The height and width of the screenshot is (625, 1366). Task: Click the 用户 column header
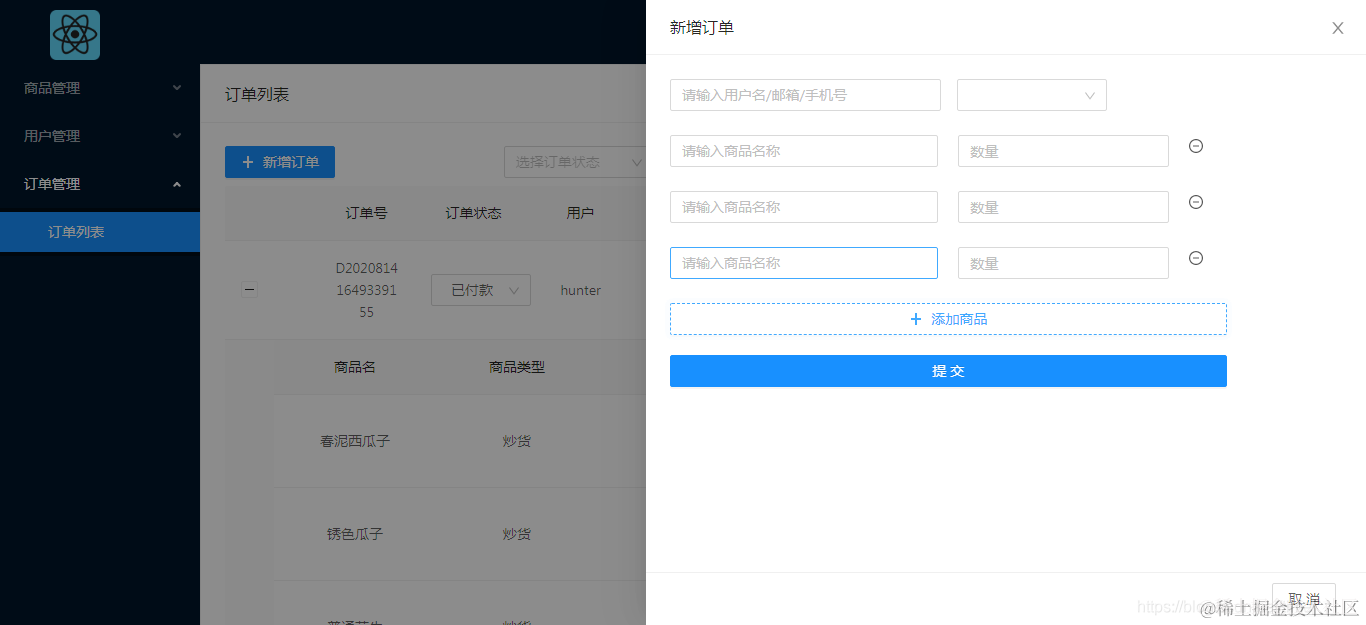[x=580, y=213]
